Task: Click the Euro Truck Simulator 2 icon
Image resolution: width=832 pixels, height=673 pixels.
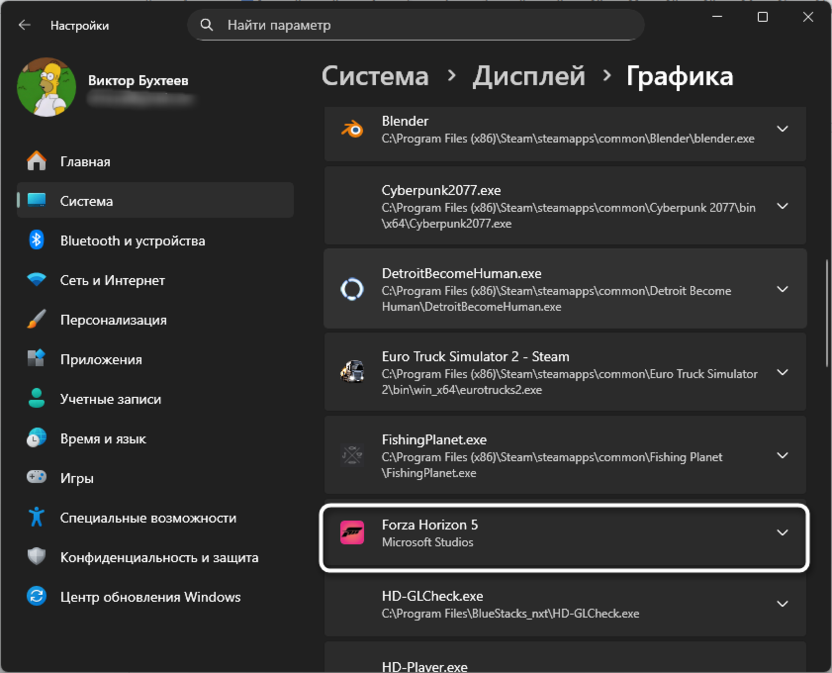Action: (352, 372)
